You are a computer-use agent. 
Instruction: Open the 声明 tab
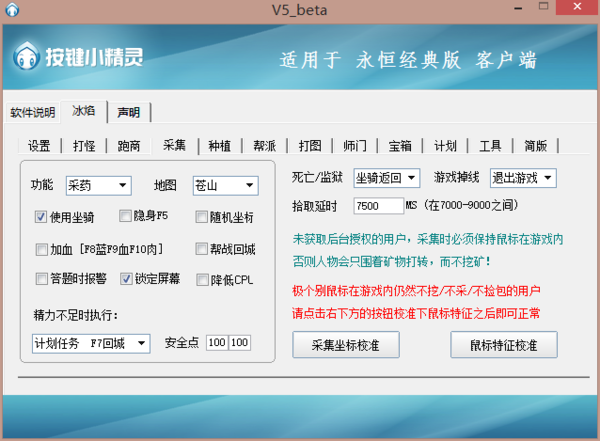(x=129, y=113)
